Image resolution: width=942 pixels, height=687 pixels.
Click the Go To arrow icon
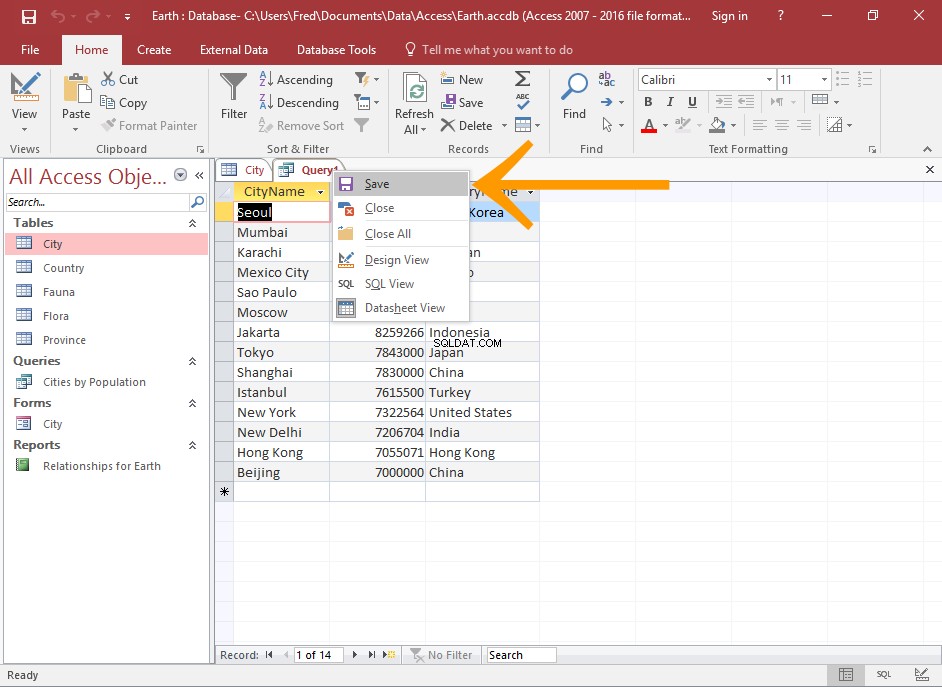[607, 102]
